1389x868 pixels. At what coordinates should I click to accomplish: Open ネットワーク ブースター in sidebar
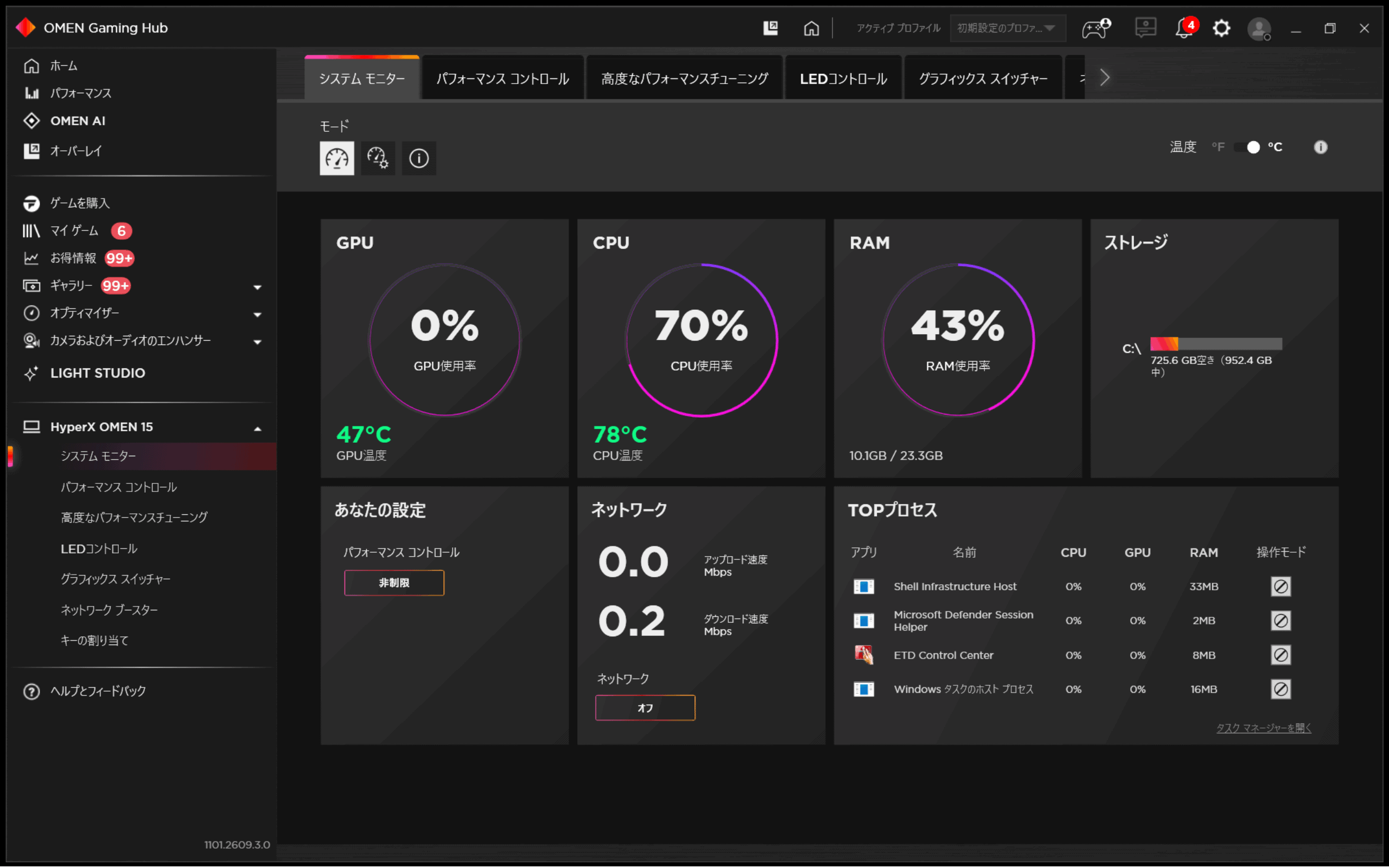click(x=109, y=610)
